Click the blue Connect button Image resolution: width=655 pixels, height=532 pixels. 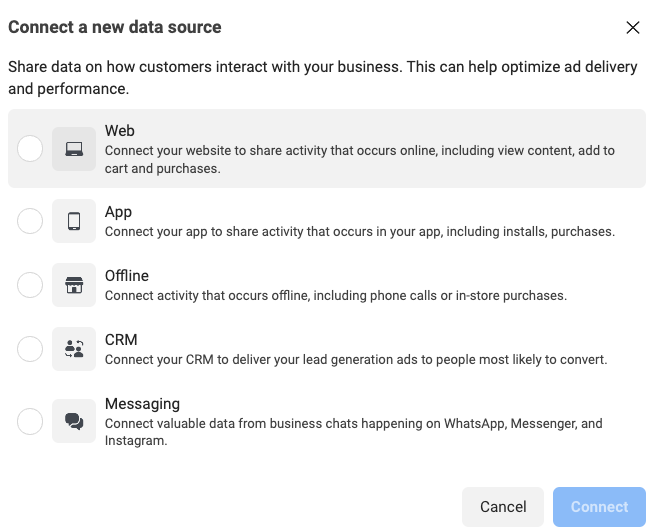(599, 507)
